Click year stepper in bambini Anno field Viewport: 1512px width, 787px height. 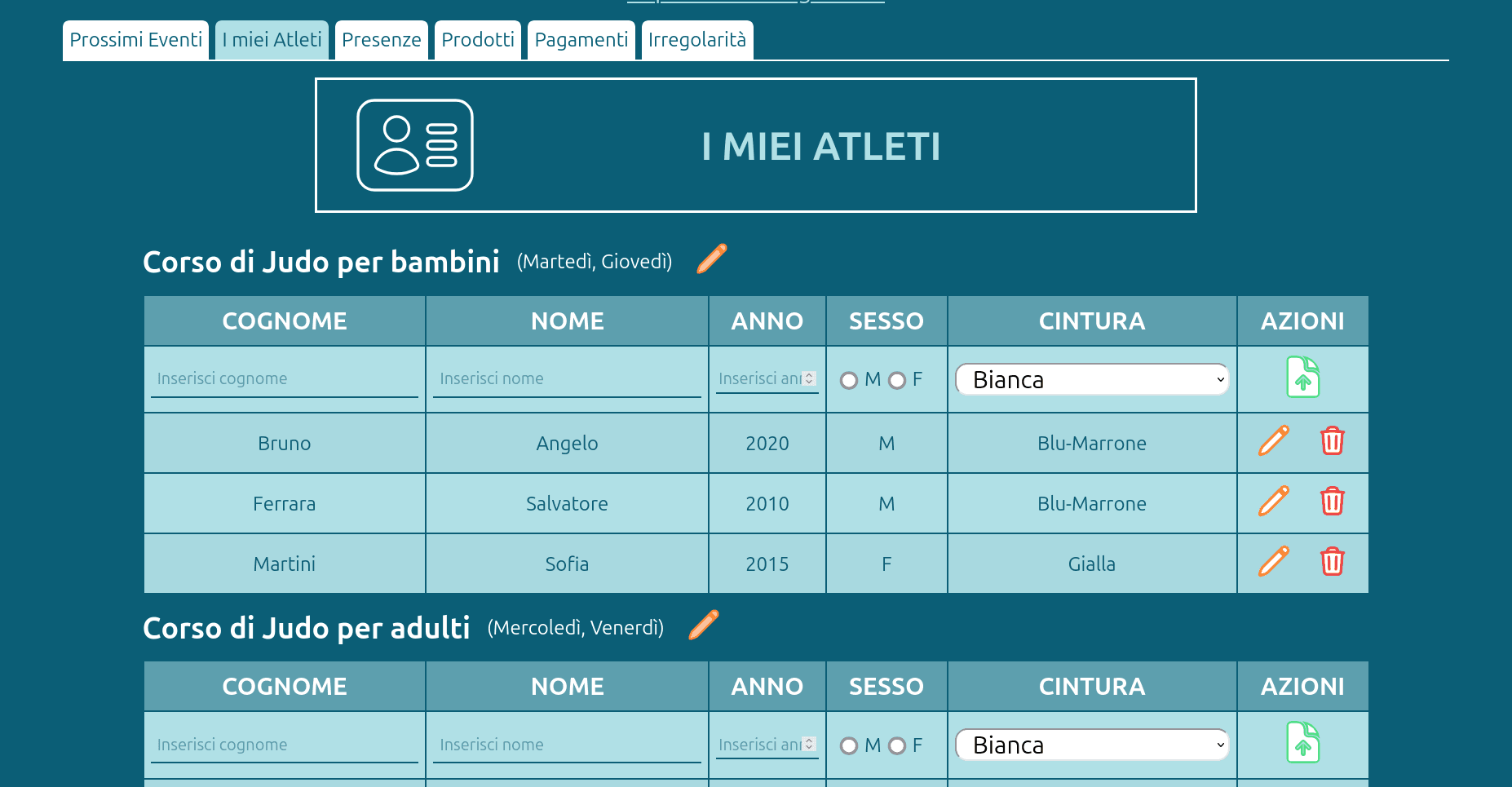tap(808, 378)
